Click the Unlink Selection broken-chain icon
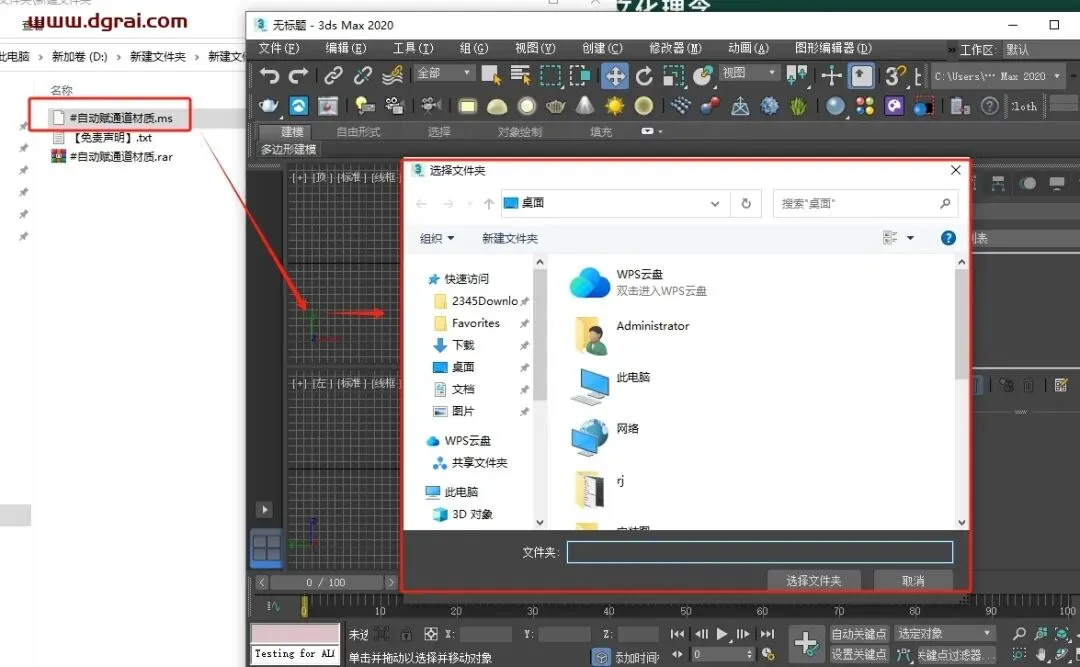1080x667 pixels. coord(363,75)
